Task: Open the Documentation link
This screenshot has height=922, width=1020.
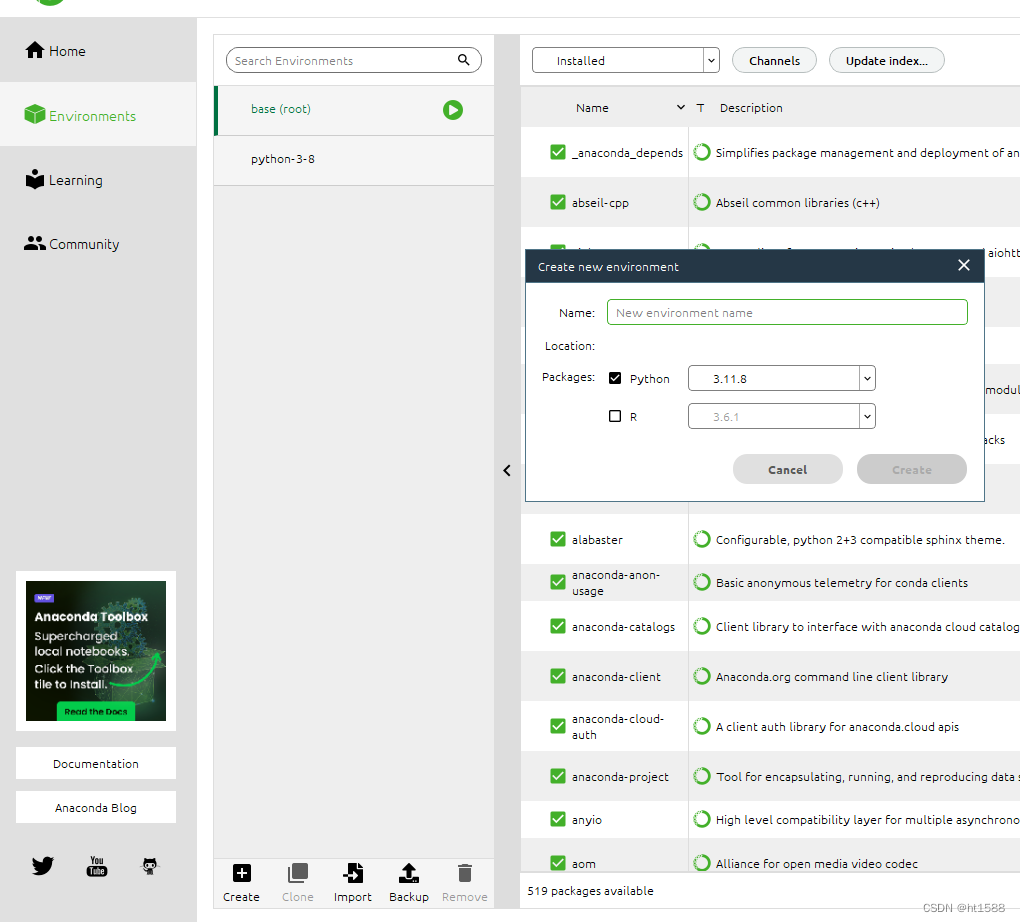Action: pos(96,763)
